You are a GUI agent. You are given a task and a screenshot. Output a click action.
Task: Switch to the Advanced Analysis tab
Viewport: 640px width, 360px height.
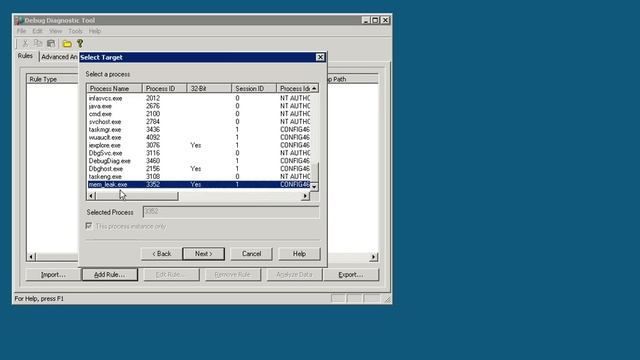59,57
